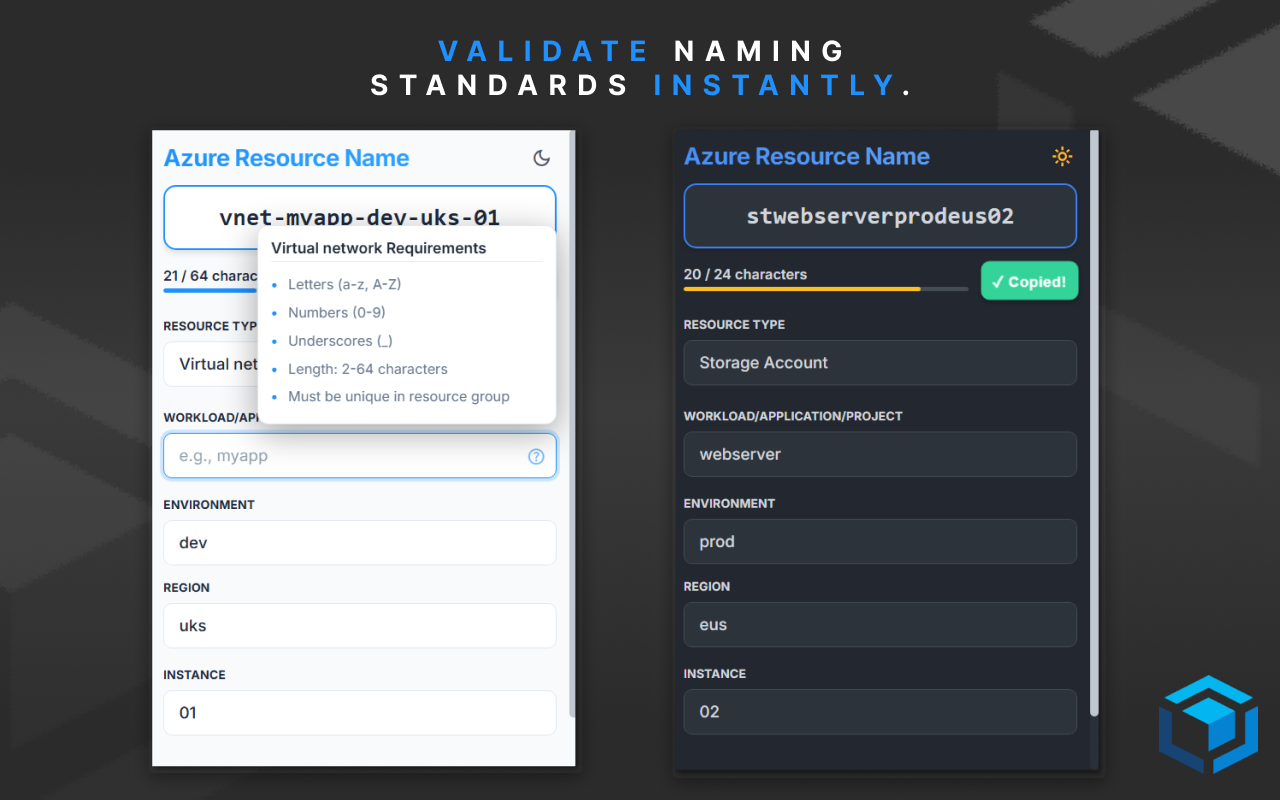Click the e.g., myapp workload input
The width and height of the screenshot is (1280, 800).
click(345, 457)
